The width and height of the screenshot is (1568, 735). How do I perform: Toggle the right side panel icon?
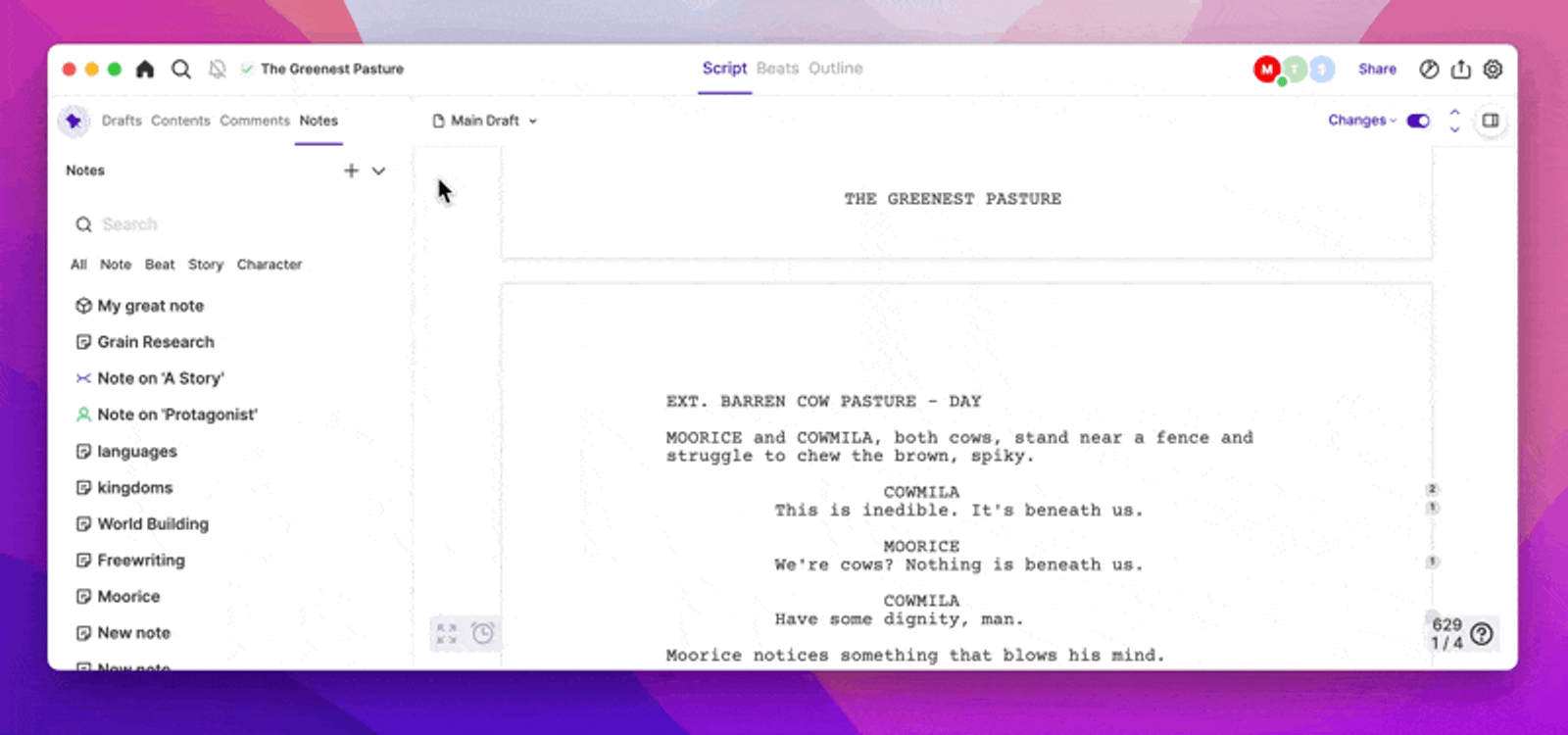pos(1491,121)
